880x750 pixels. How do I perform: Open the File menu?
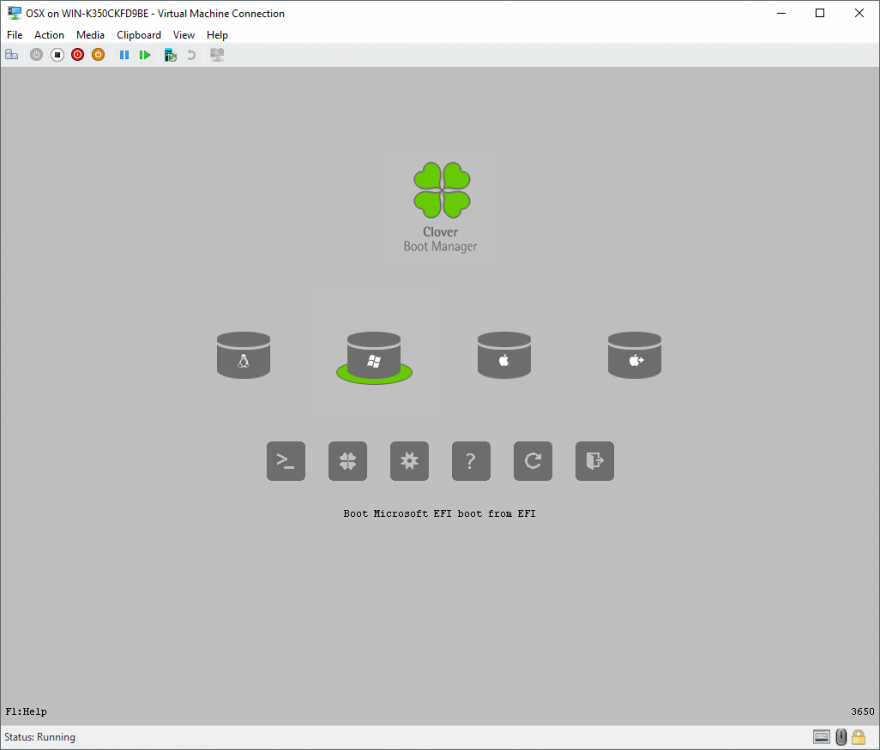click(15, 35)
